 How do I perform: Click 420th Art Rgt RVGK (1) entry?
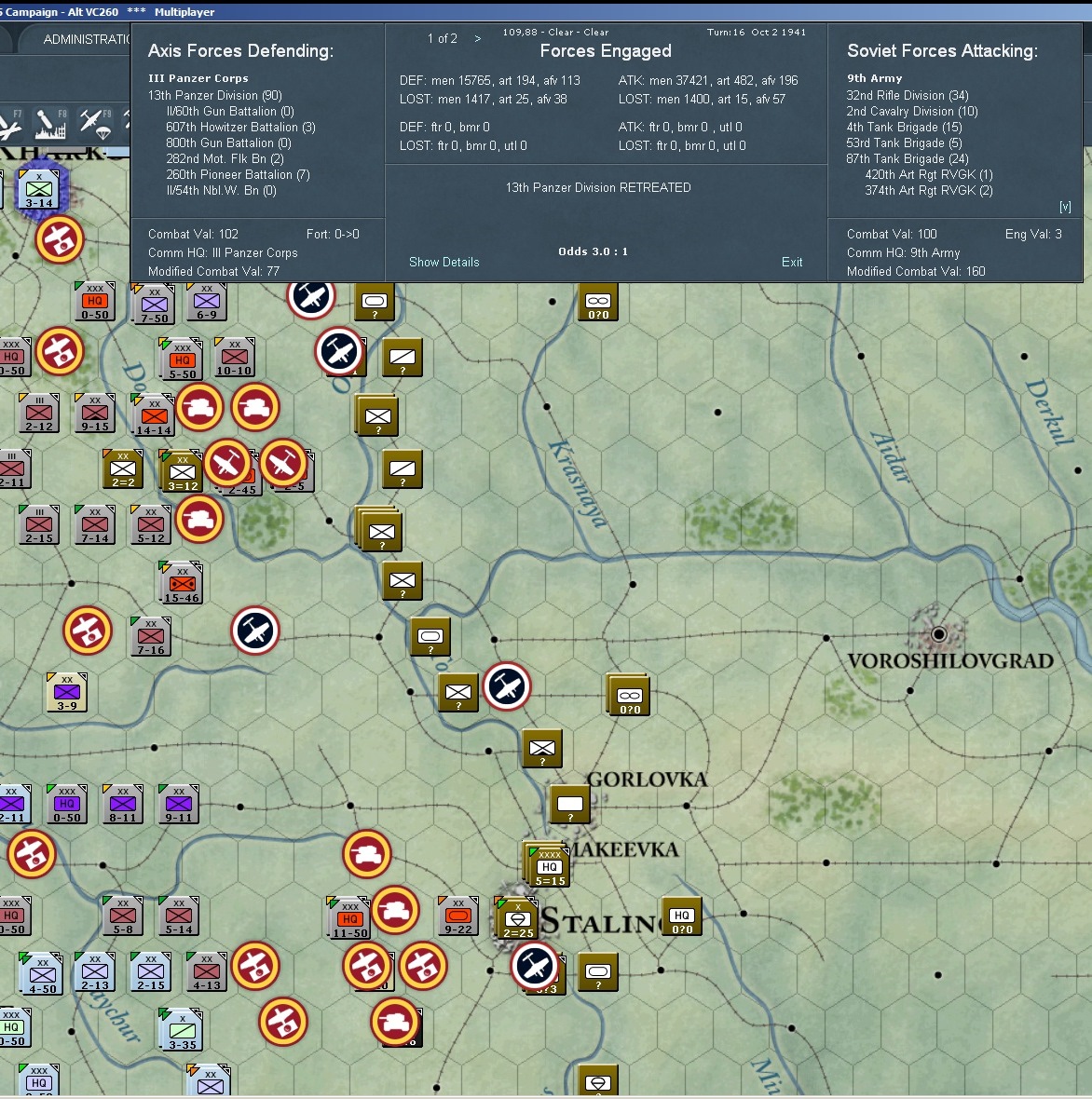click(929, 174)
